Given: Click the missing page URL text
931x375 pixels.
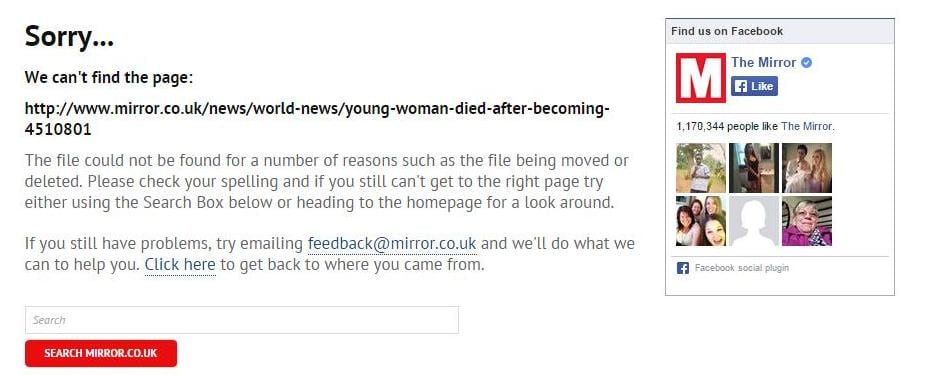Looking at the screenshot, I should click(317, 119).
